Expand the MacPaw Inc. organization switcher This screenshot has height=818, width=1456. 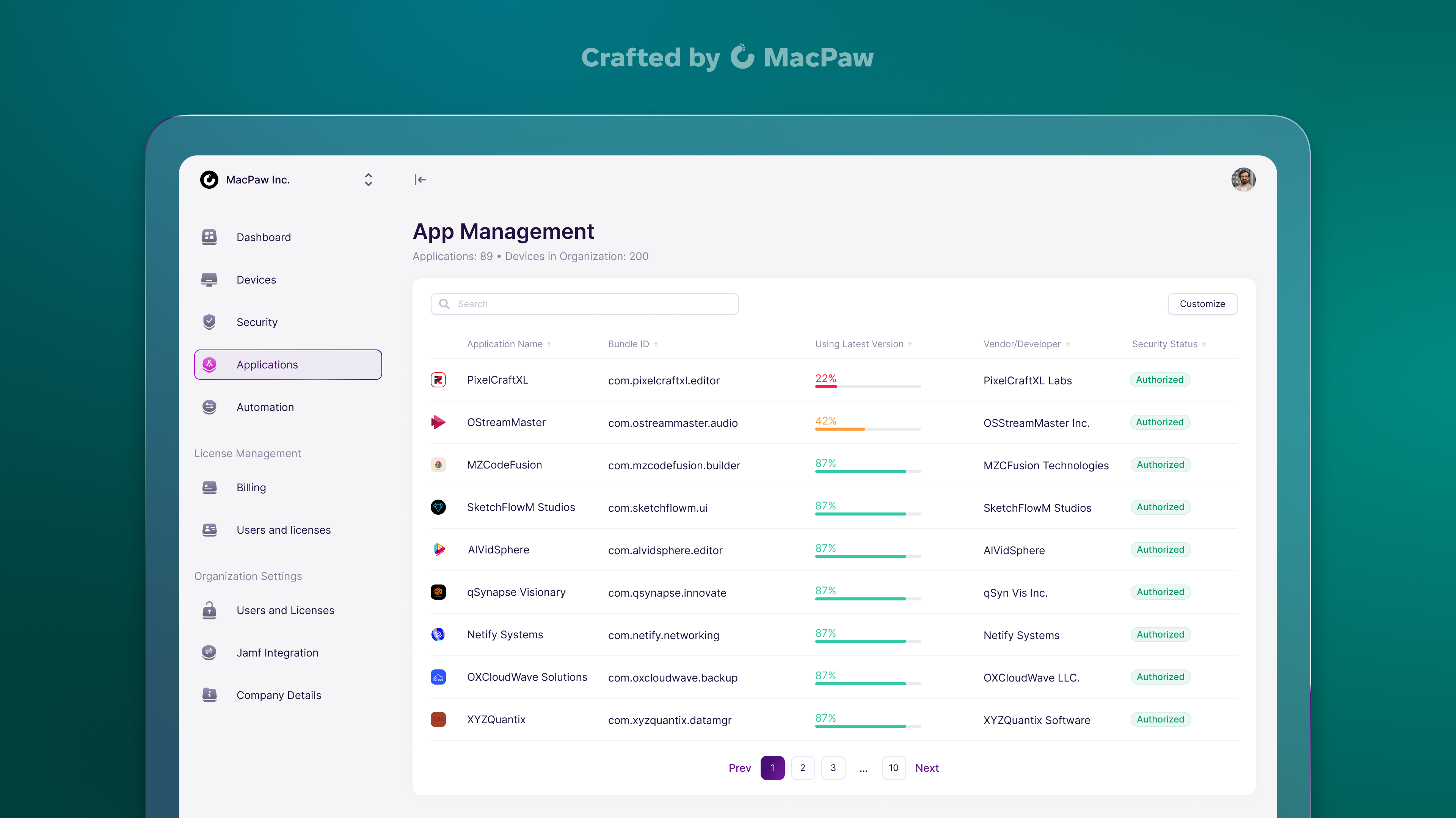point(368,180)
